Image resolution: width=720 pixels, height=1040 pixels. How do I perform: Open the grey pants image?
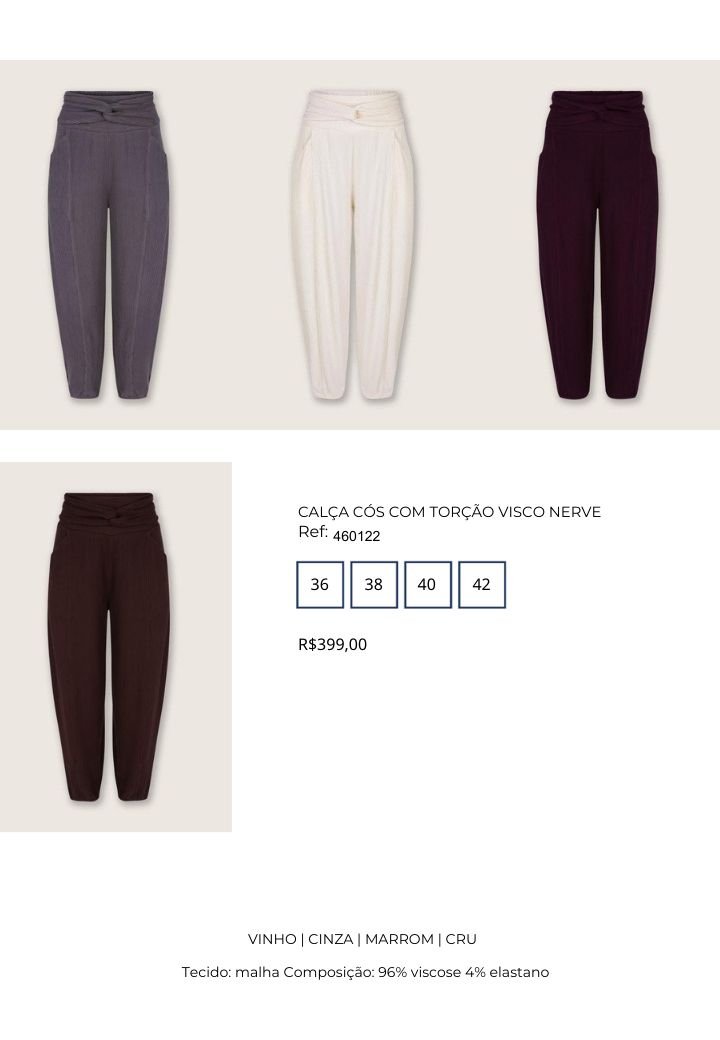(108, 245)
